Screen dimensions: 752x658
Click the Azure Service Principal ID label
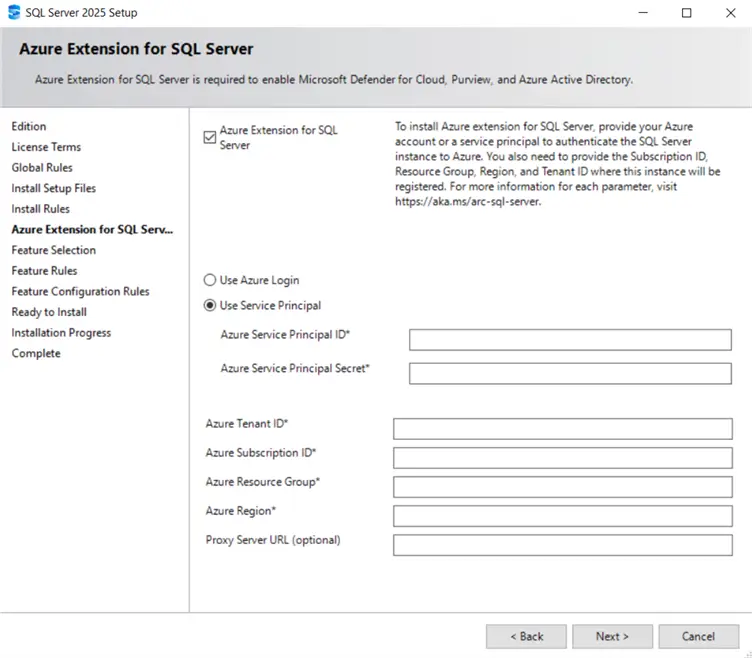285,335
